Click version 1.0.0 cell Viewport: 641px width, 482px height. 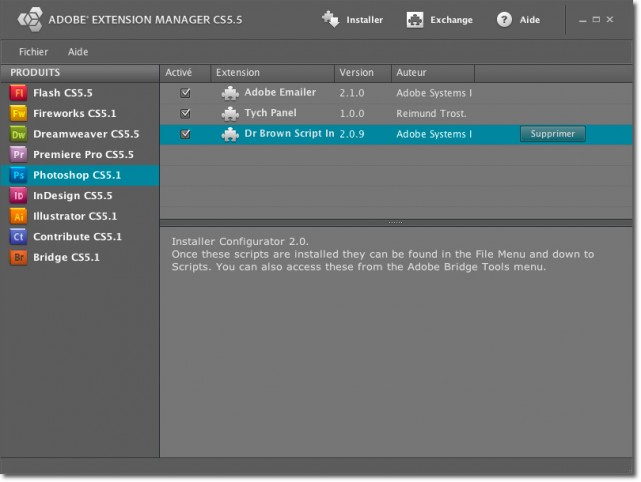pos(352,114)
